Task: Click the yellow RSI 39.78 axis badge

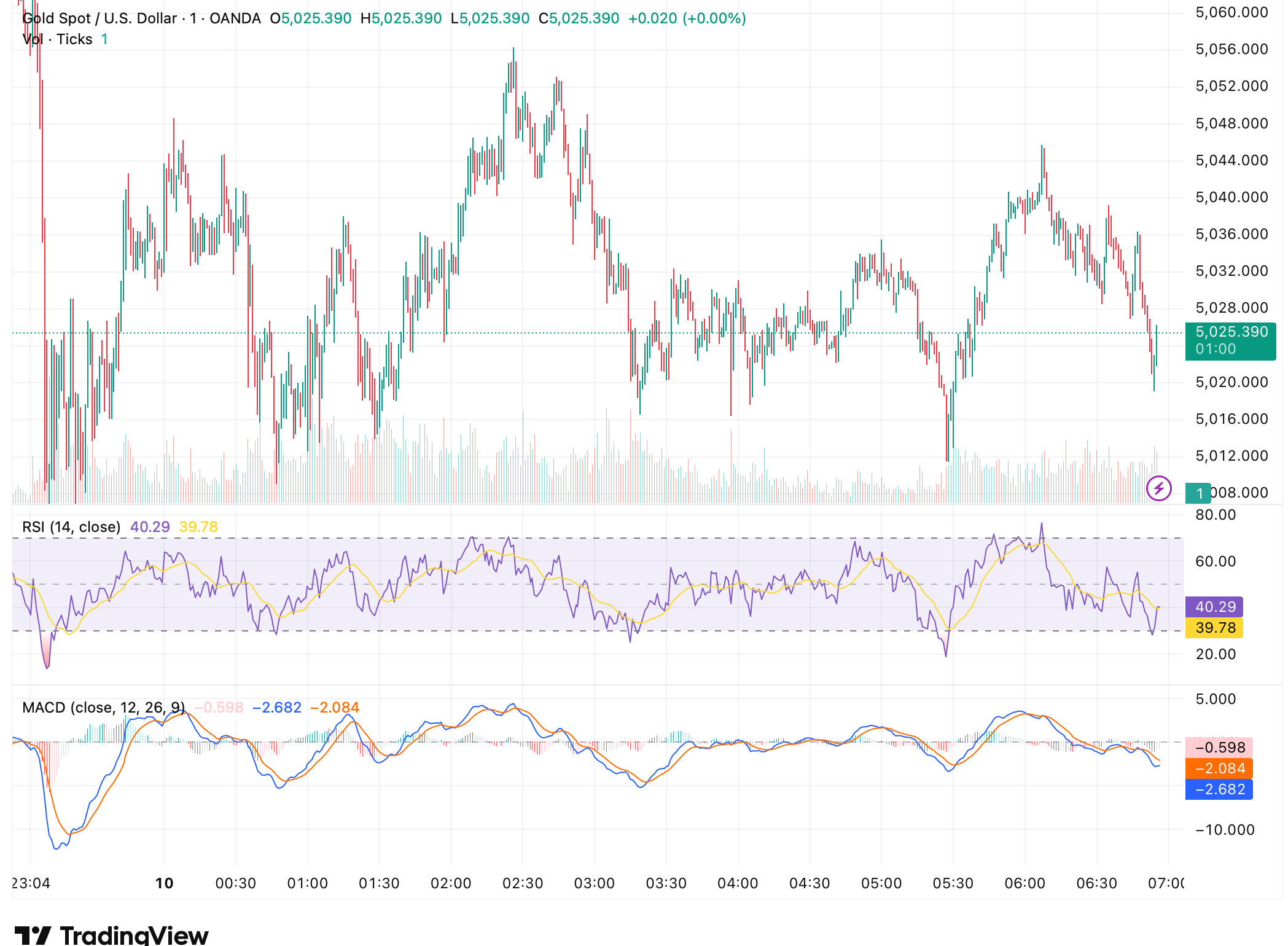Action: (x=1214, y=628)
